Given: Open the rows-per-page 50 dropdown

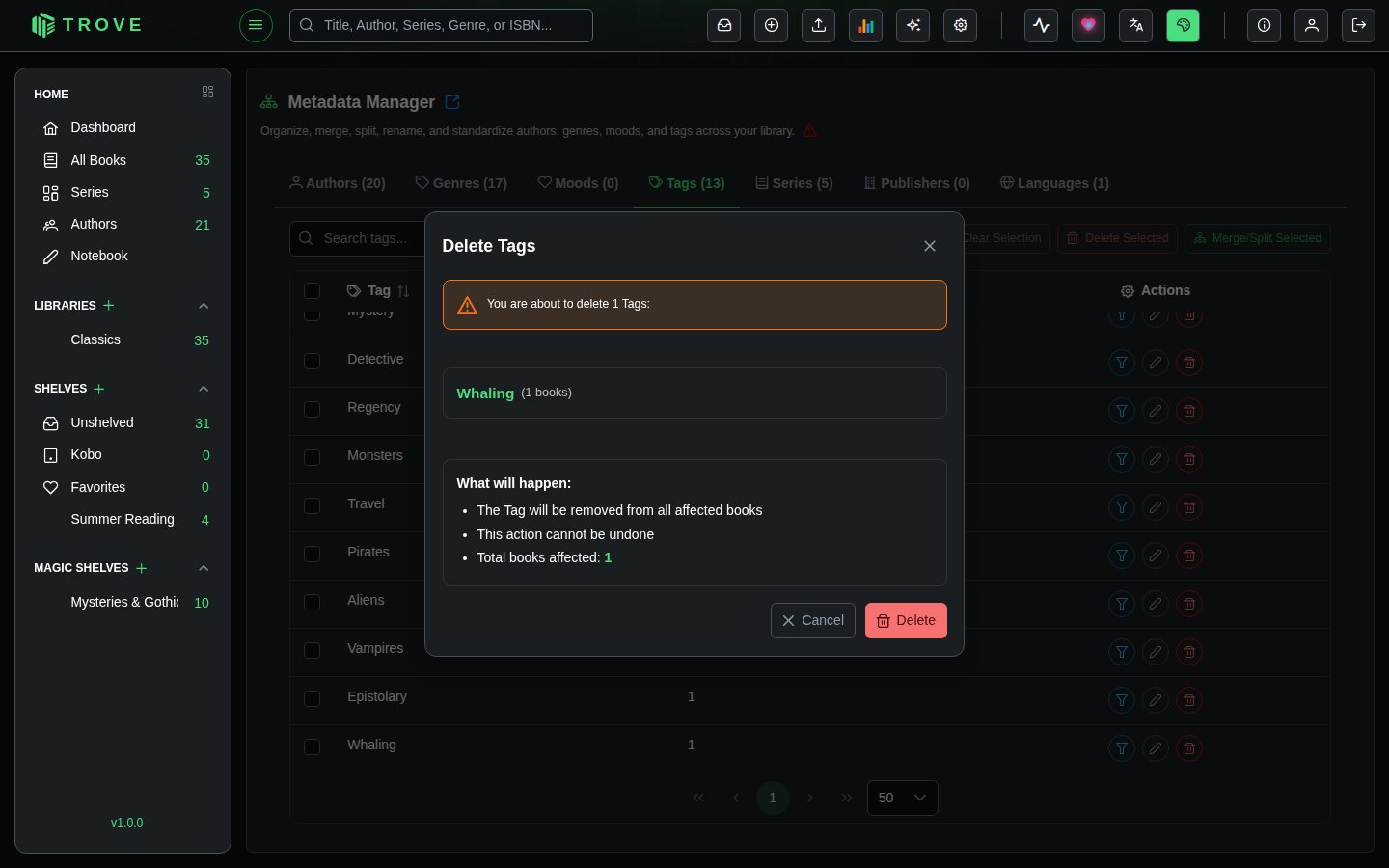Looking at the screenshot, I should (x=903, y=798).
